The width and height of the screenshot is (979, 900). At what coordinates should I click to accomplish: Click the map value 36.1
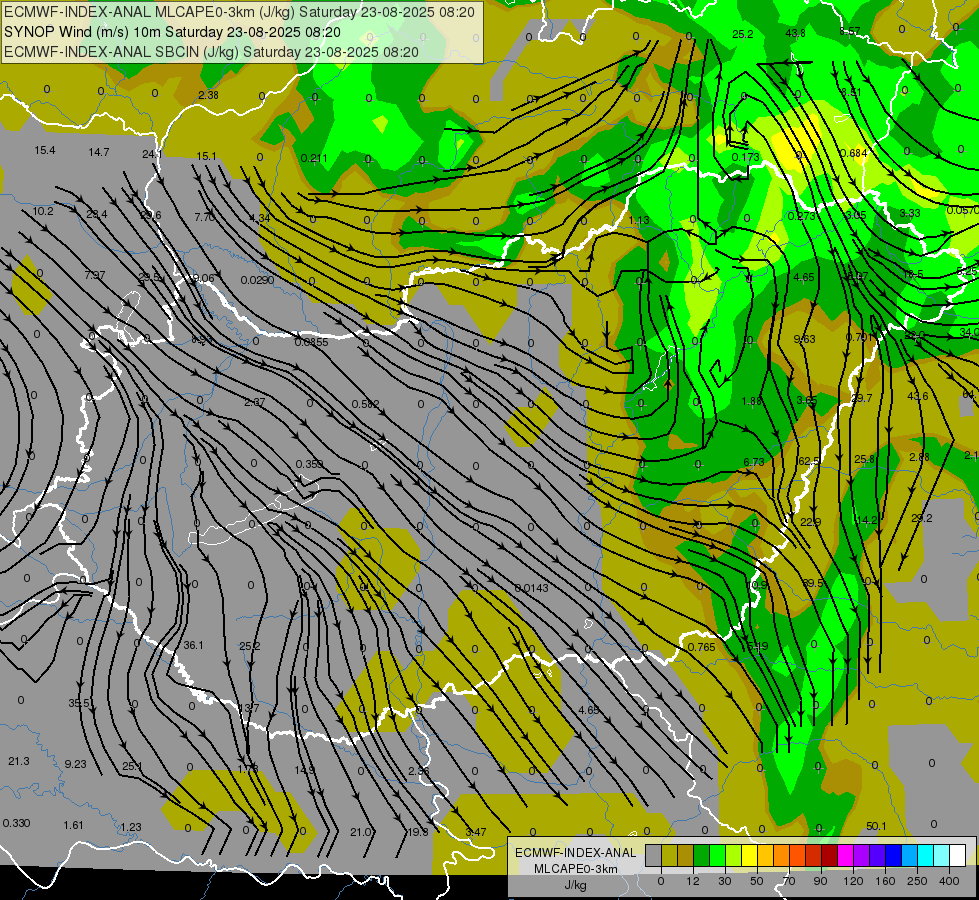(x=193, y=645)
